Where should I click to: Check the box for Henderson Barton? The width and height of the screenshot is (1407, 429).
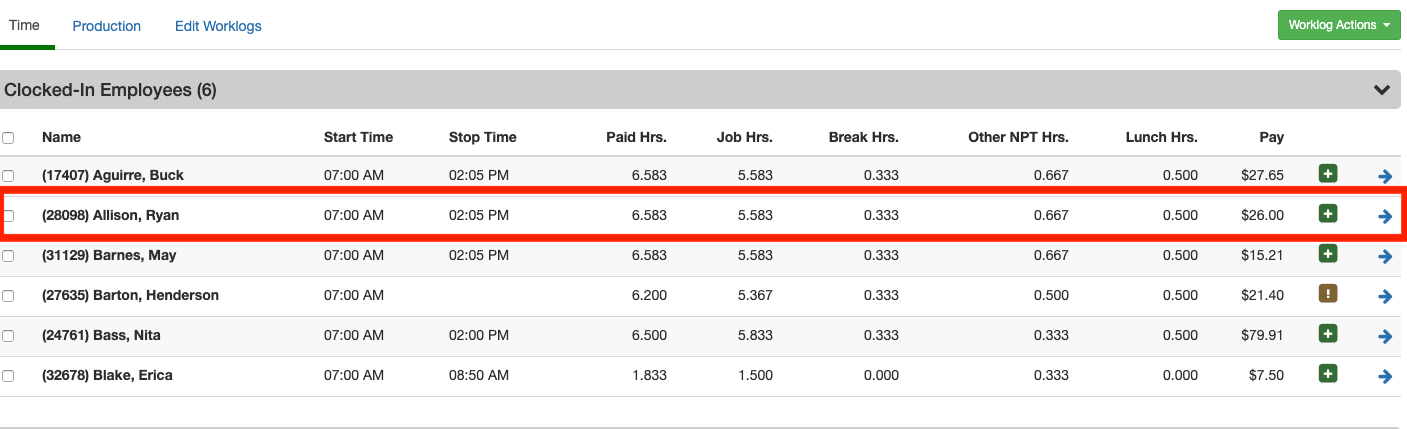pyautogui.click(x=9, y=296)
